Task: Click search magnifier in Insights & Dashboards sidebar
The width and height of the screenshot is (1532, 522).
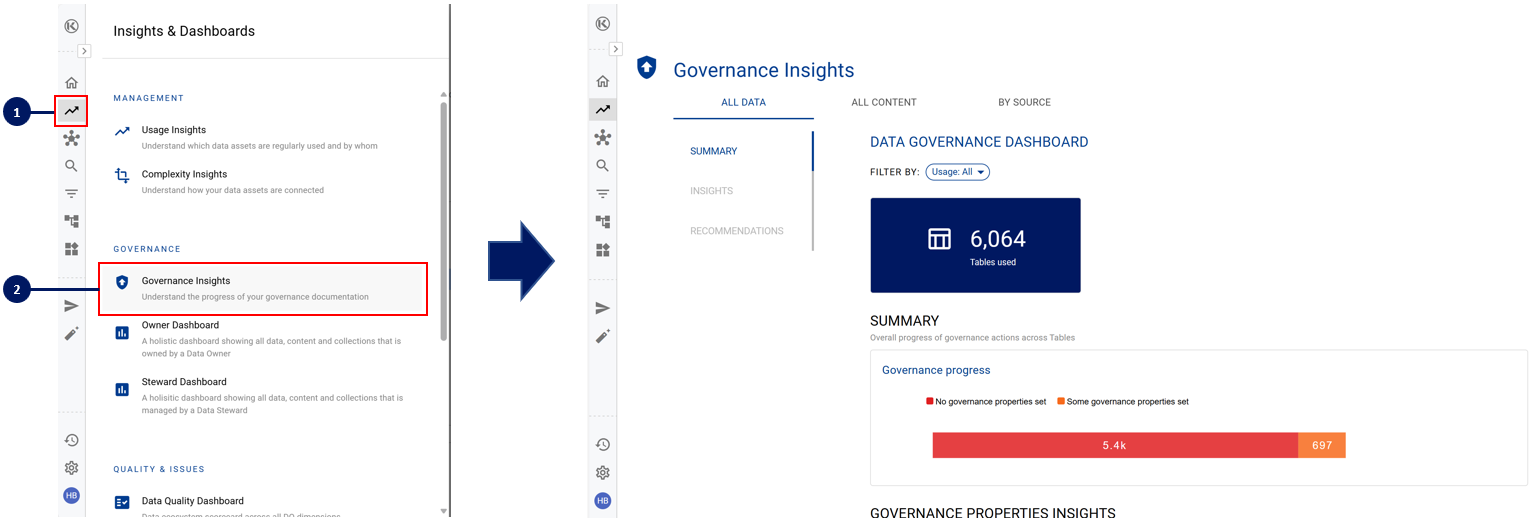Action: coord(71,166)
